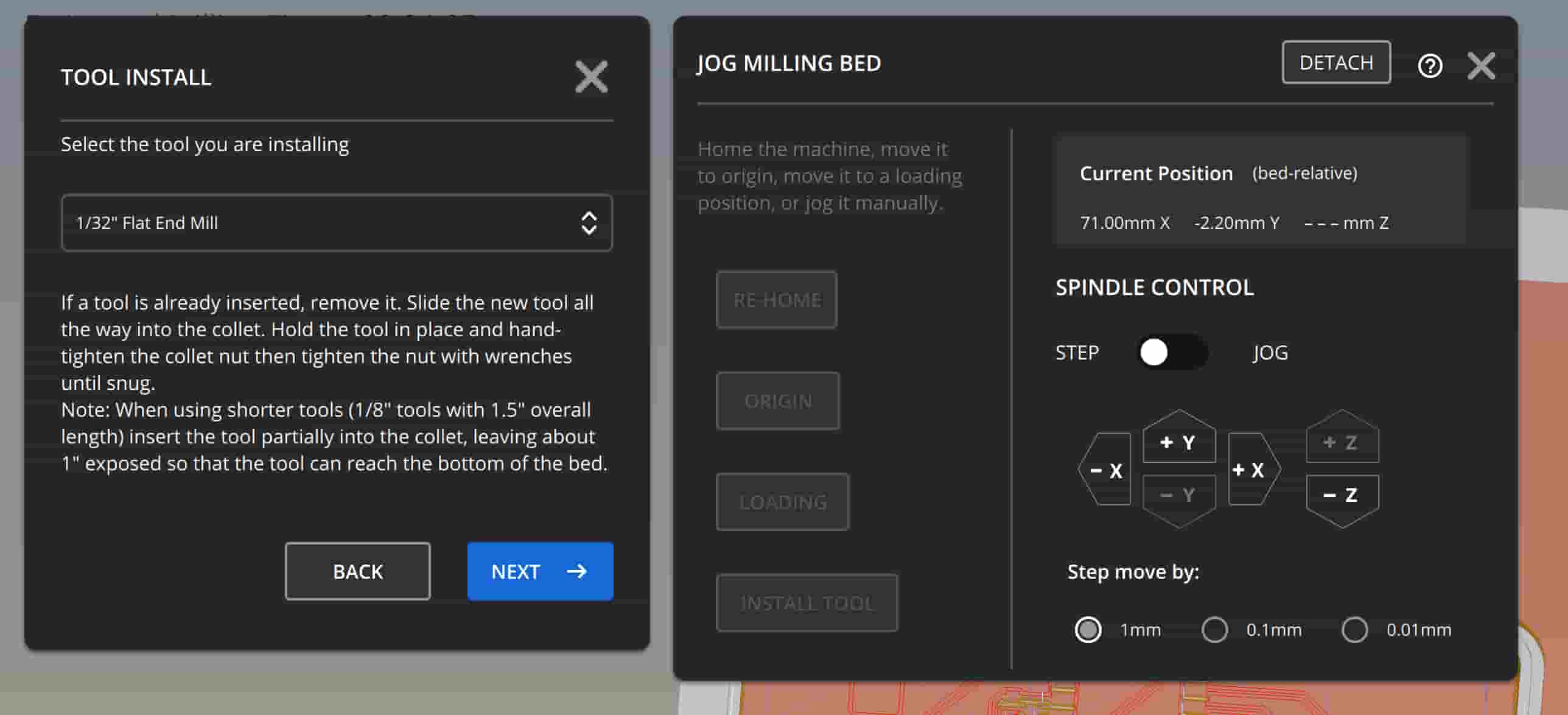
Task: Move bed to LOADING position
Action: [x=782, y=502]
